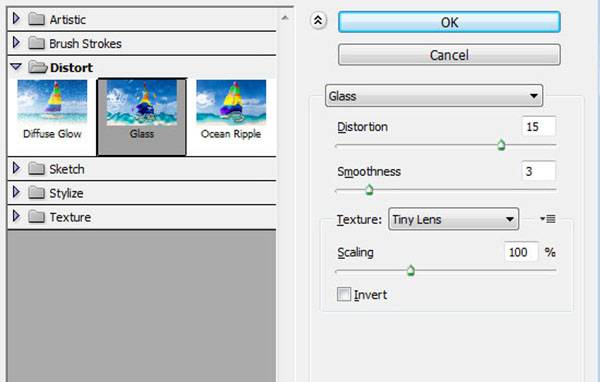Click the Stylize folder icon
The width and height of the screenshot is (600, 382).
pos(36,193)
